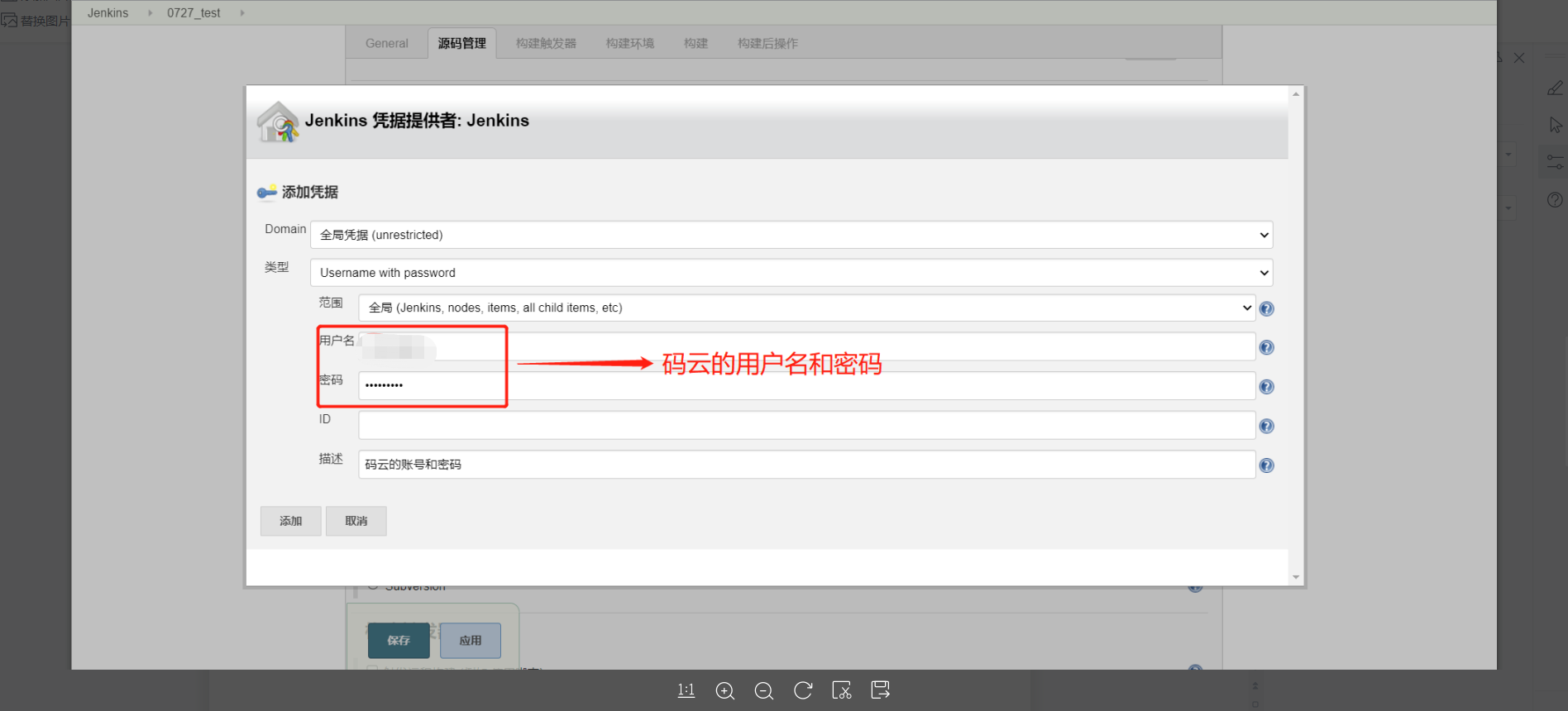Open help for the 用户名 username field

(1266, 348)
